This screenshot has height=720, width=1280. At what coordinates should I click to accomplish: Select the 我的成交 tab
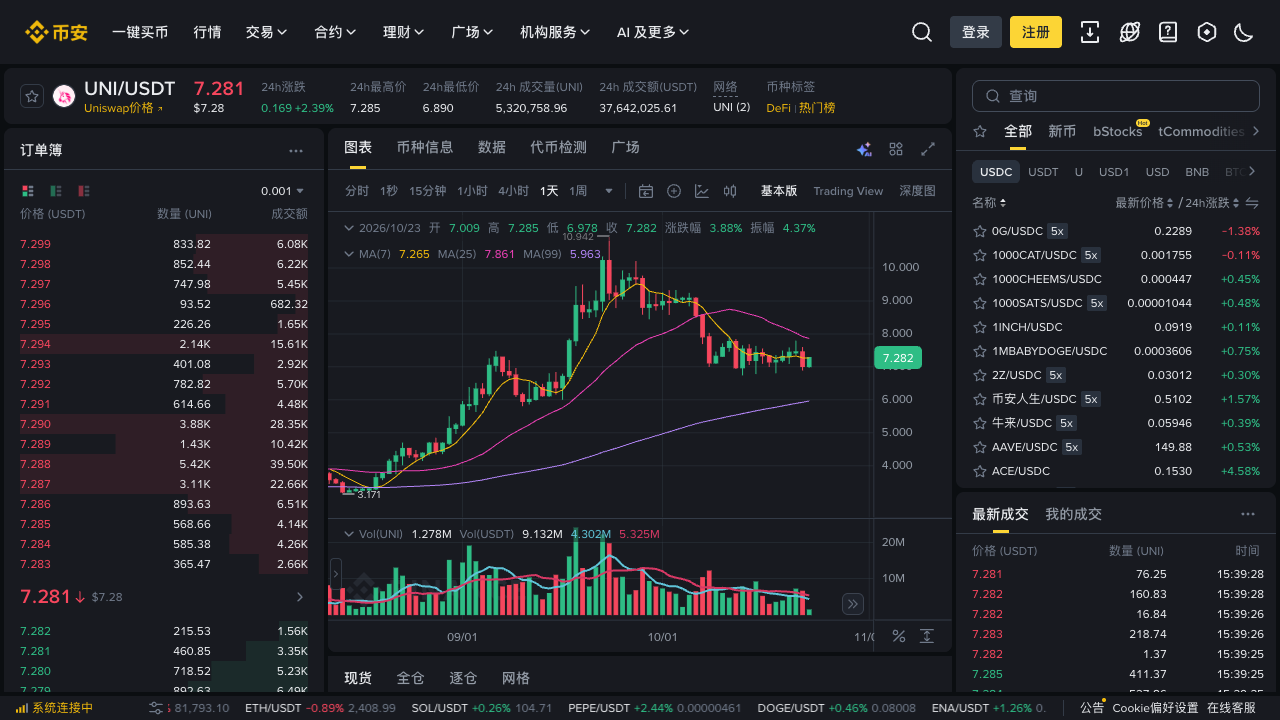tap(1074, 514)
